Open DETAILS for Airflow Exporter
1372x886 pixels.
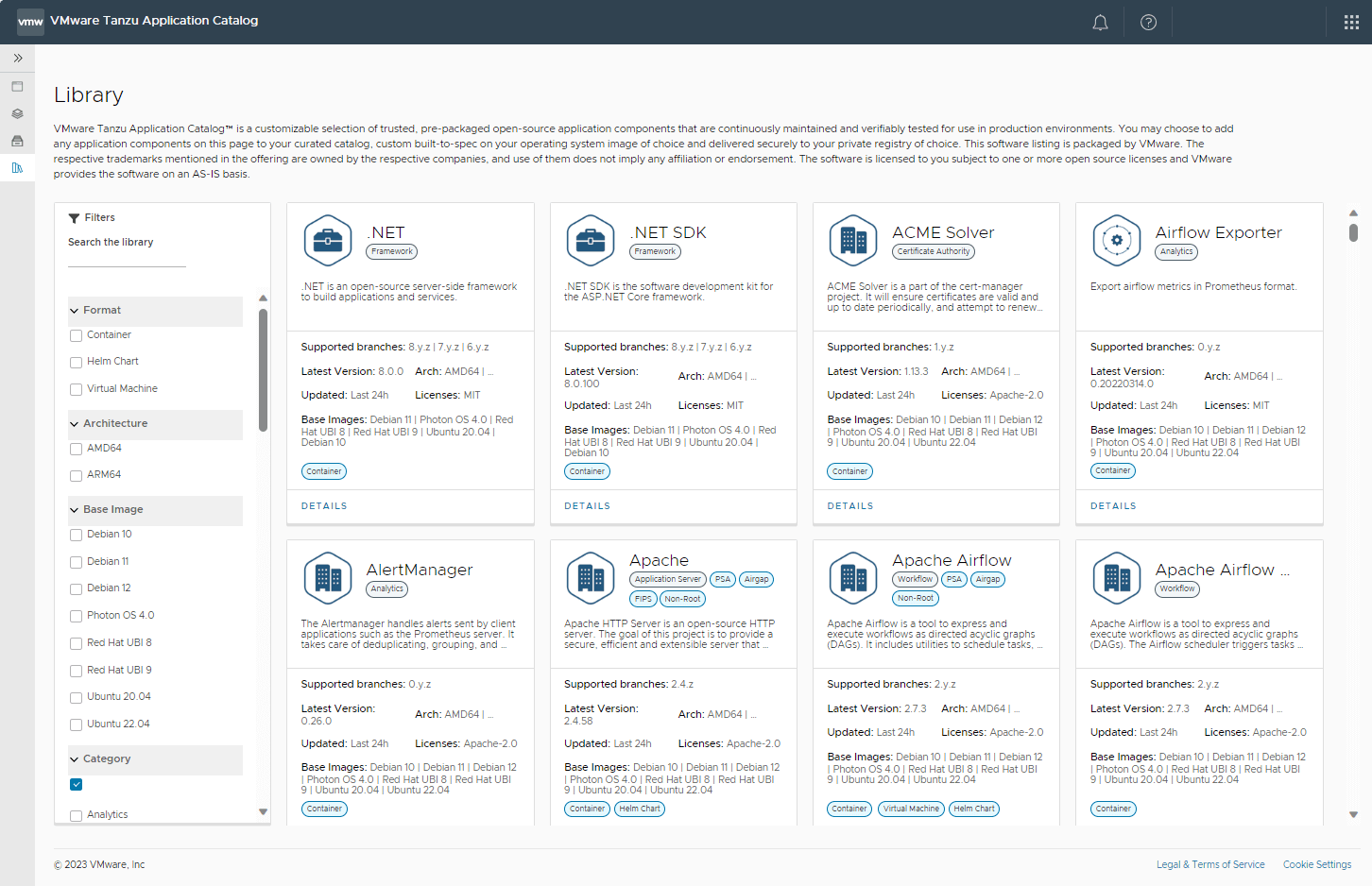pos(1113,506)
